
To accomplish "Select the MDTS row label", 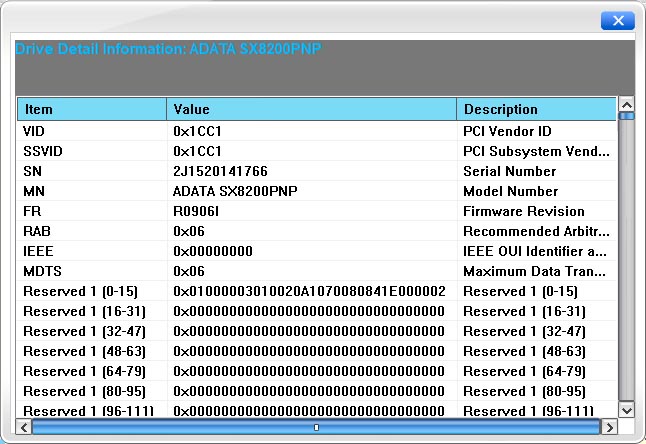I will coord(42,271).
